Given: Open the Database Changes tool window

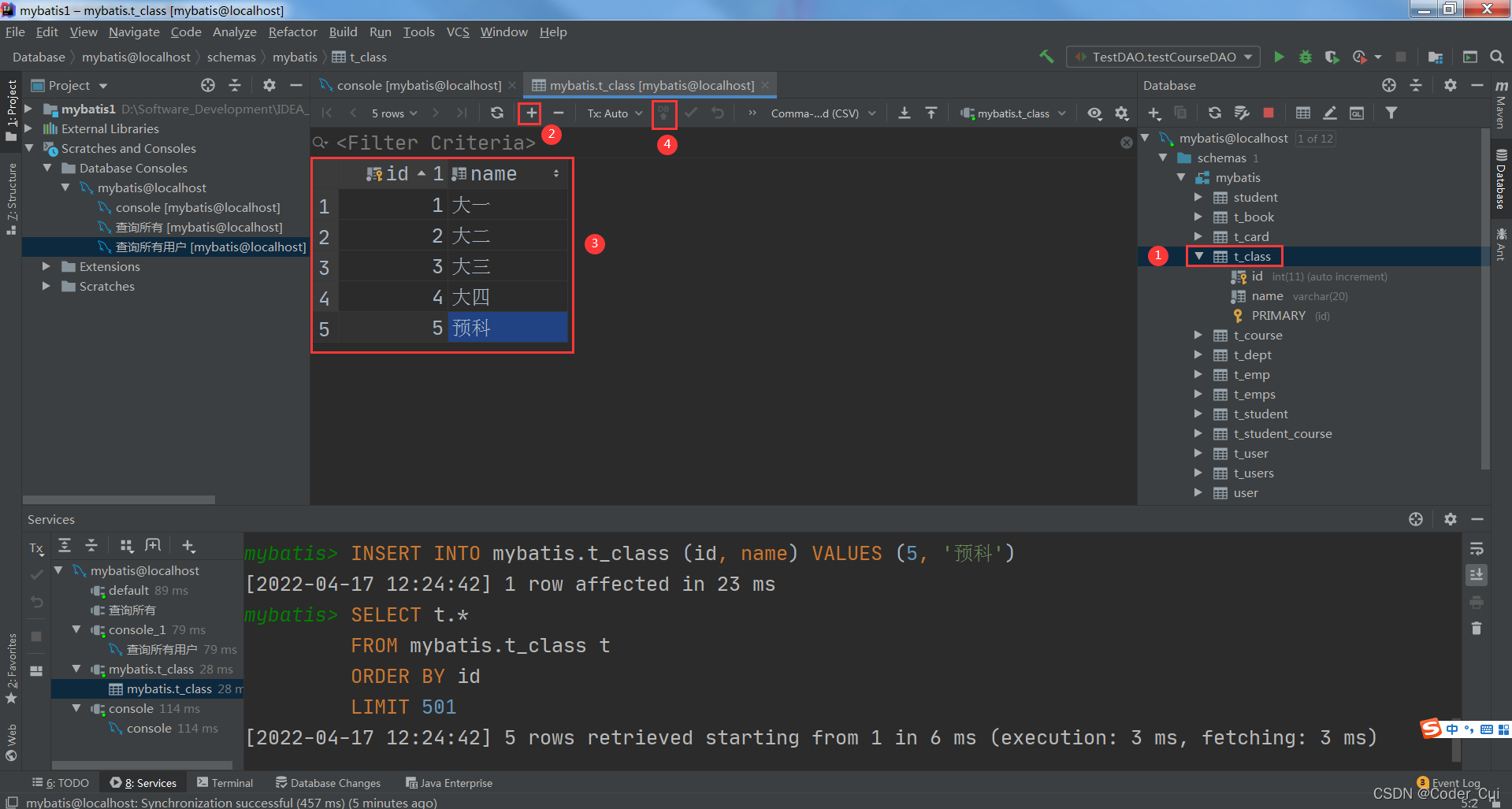Looking at the screenshot, I should pos(328,783).
